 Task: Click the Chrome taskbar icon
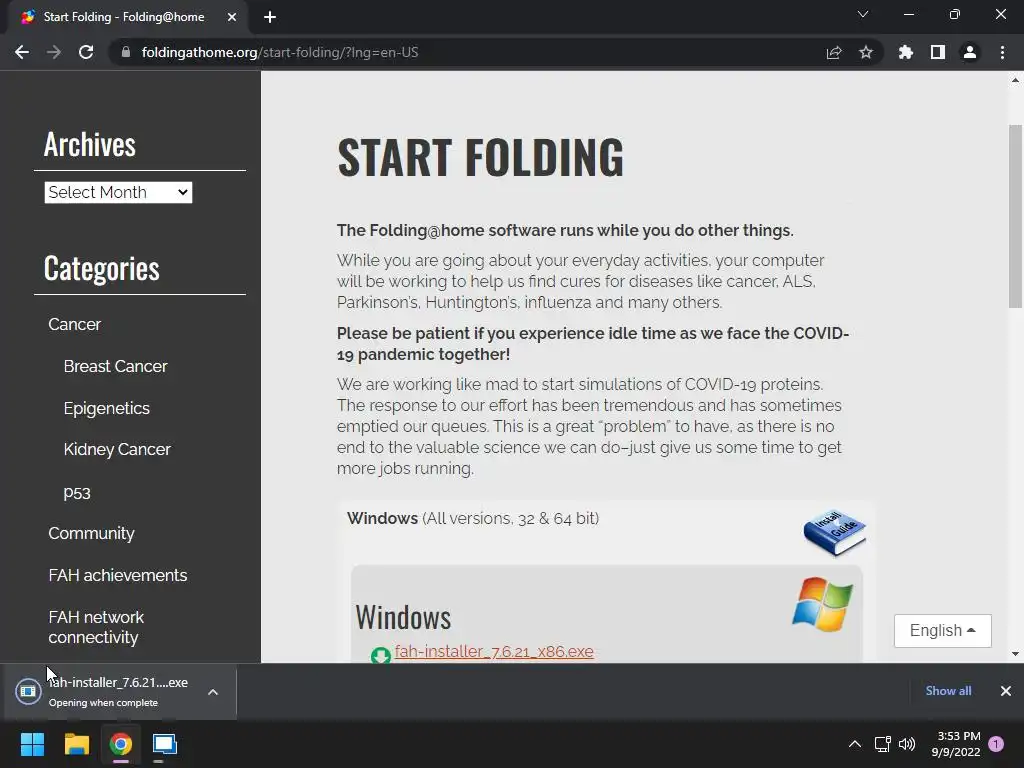point(121,744)
